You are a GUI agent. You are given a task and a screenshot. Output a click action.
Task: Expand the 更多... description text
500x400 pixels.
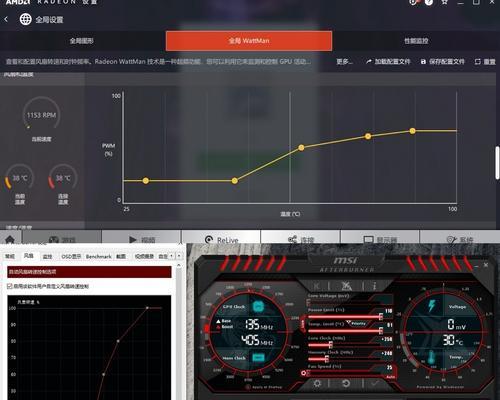[344, 61]
